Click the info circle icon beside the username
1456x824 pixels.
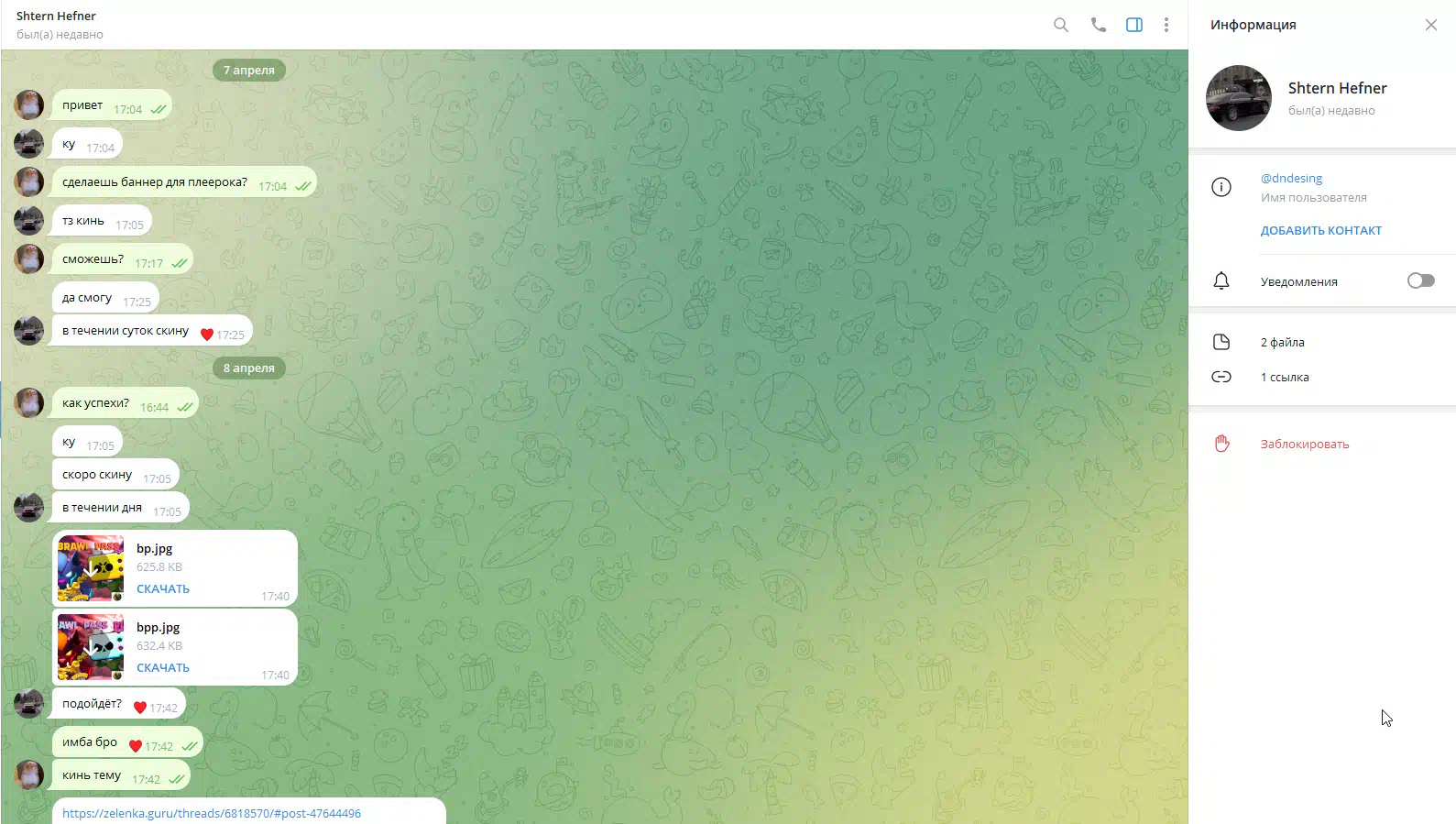(1221, 187)
